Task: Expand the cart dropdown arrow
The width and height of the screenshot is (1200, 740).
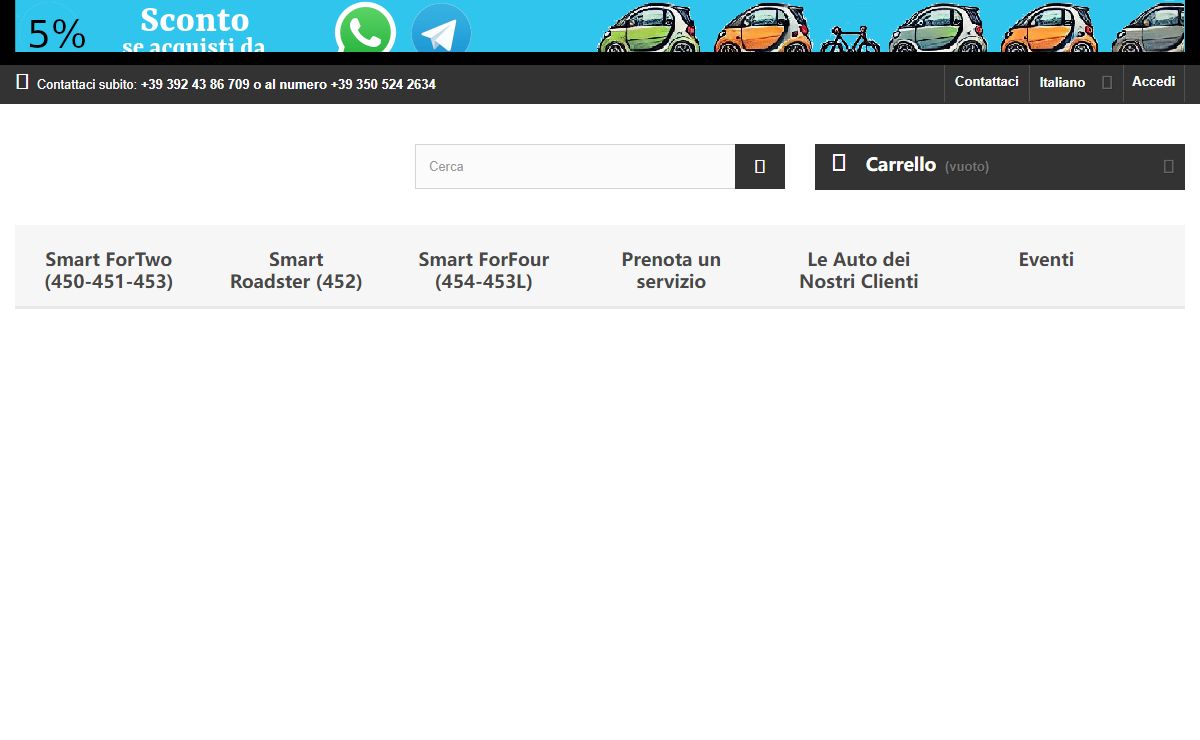Action: coord(1168,166)
